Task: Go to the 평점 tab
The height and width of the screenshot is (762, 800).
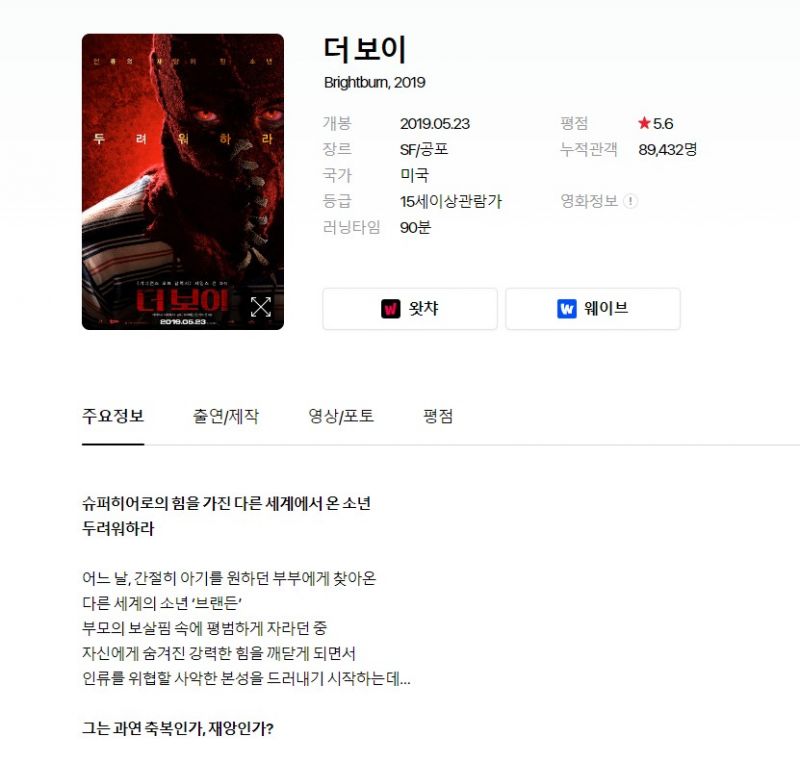Action: (x=438, y=416)
